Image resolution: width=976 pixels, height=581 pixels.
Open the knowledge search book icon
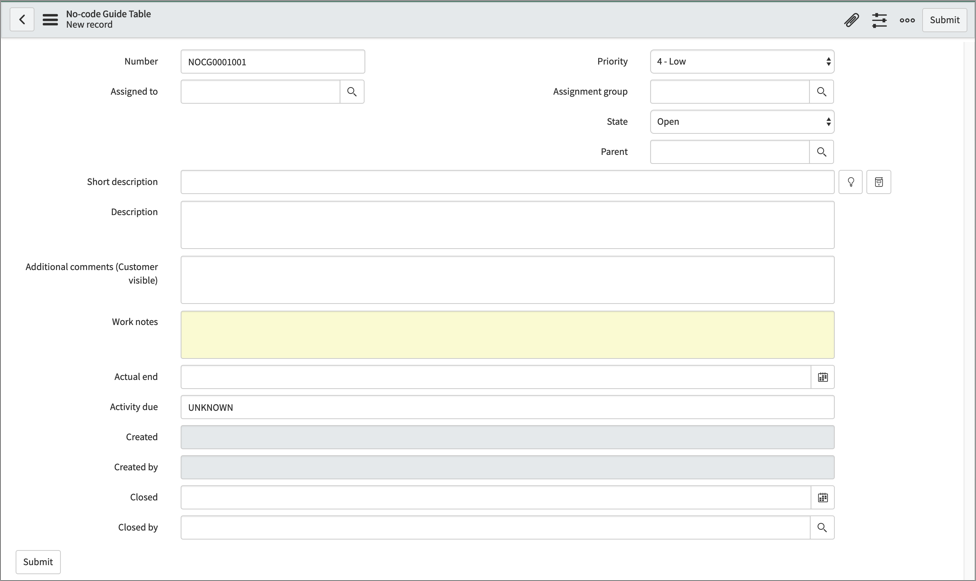(879, 181)
